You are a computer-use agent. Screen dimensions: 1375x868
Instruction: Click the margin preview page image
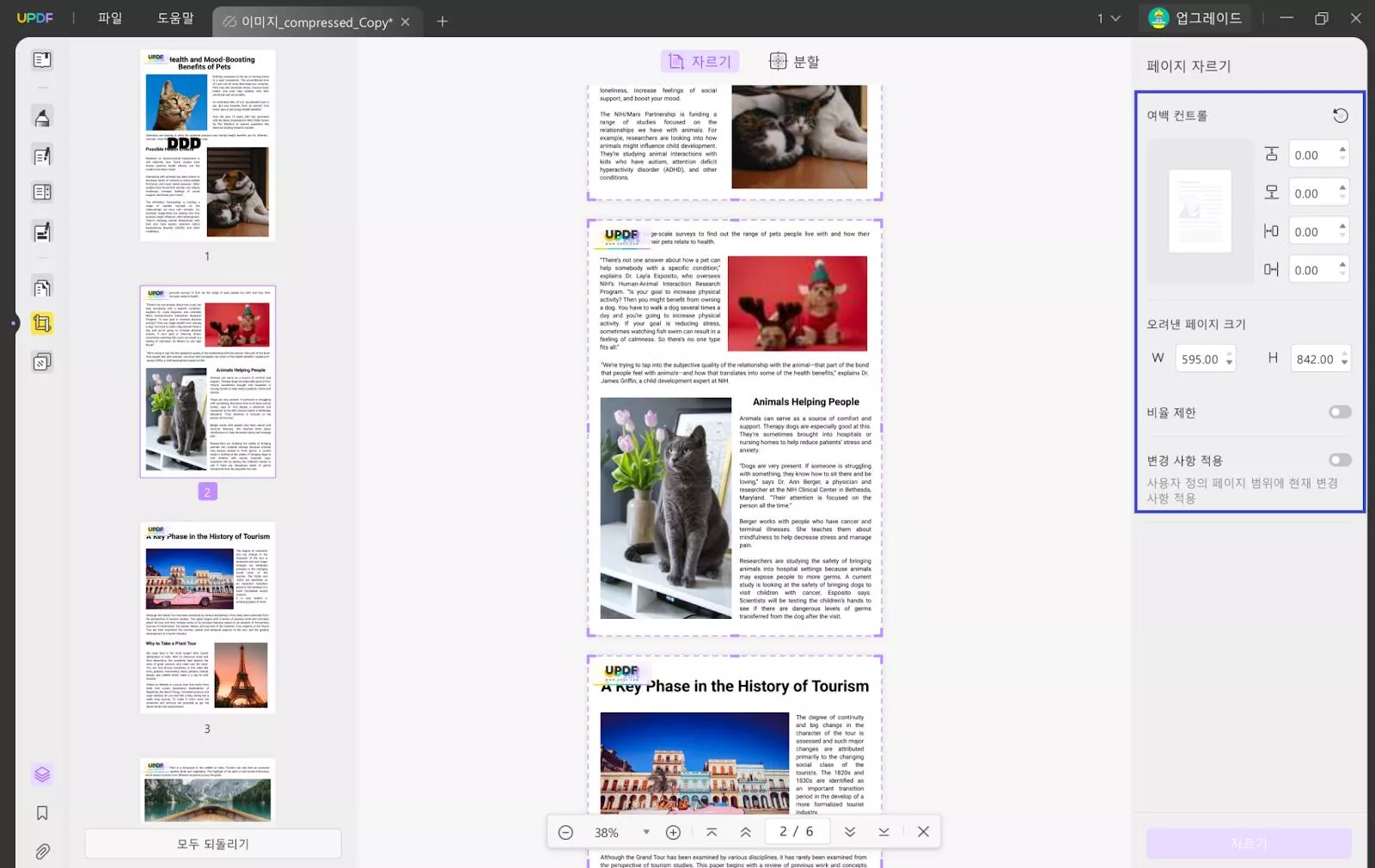pos(1200,211)
